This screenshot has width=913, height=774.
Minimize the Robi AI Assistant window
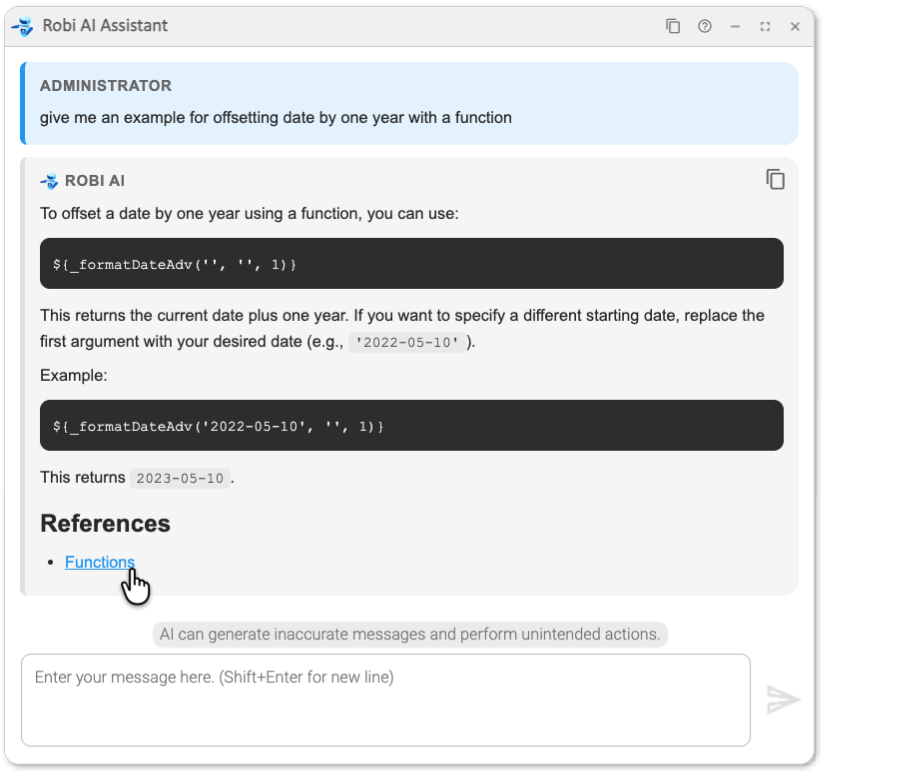735,27
